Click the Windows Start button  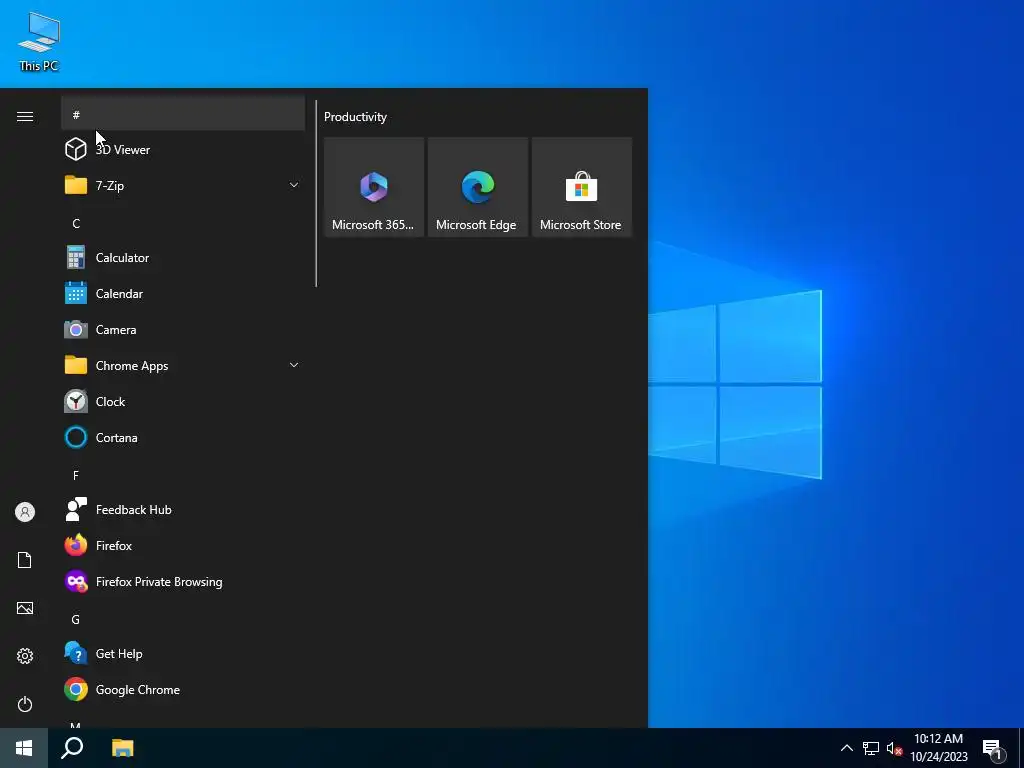(24, 748)
